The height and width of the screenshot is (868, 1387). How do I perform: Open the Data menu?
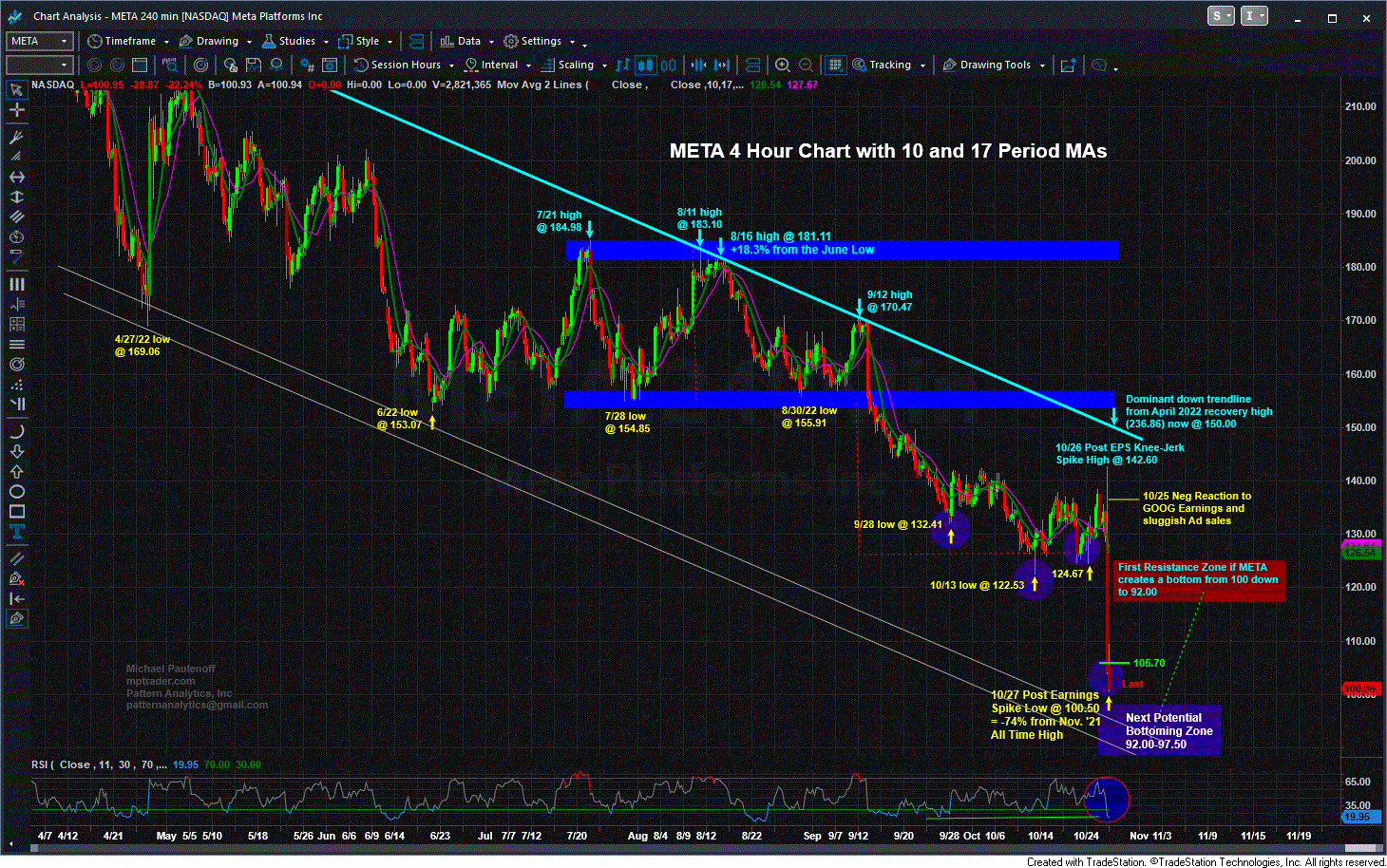click(x=460, y=41)
